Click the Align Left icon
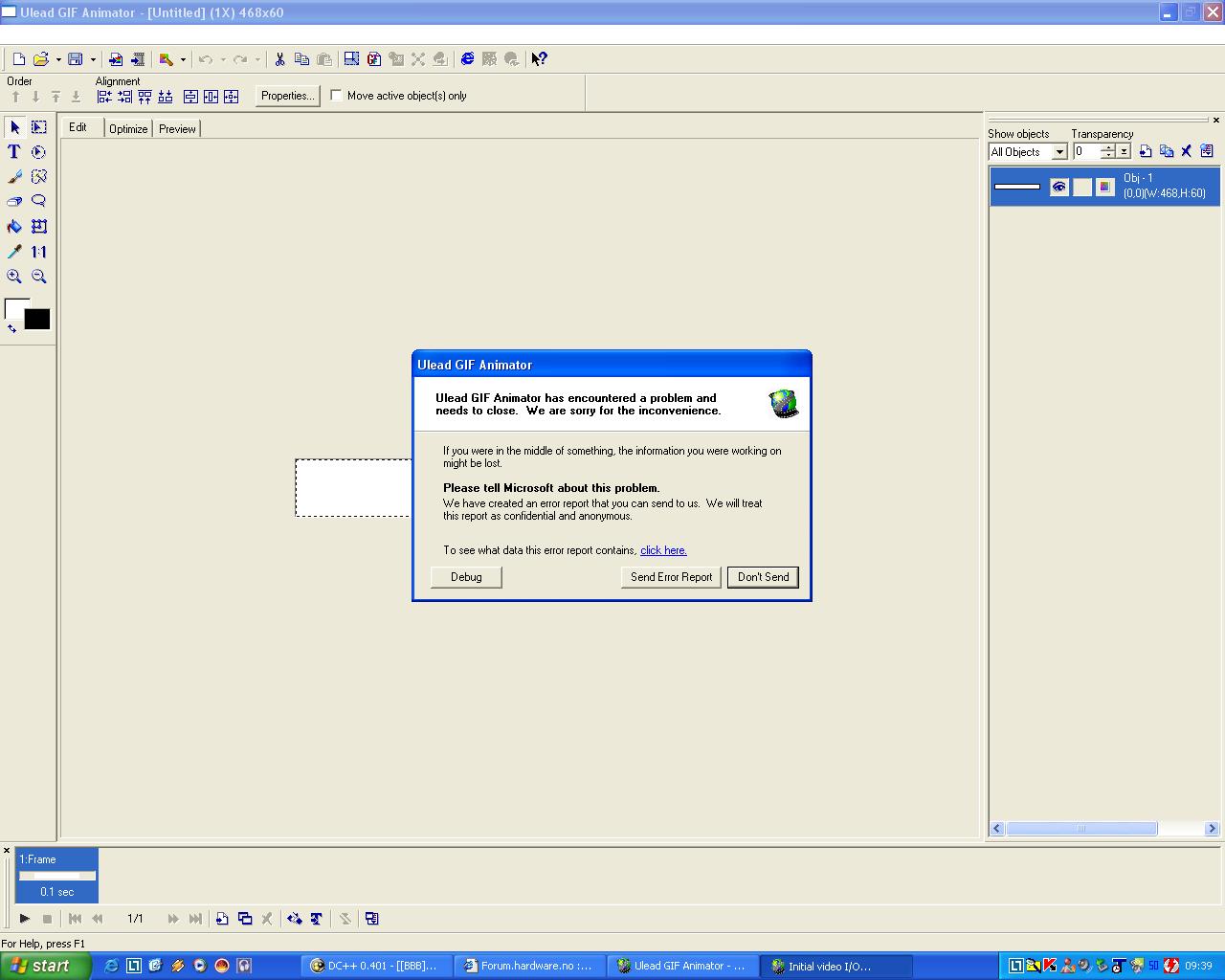 (104, 97)
